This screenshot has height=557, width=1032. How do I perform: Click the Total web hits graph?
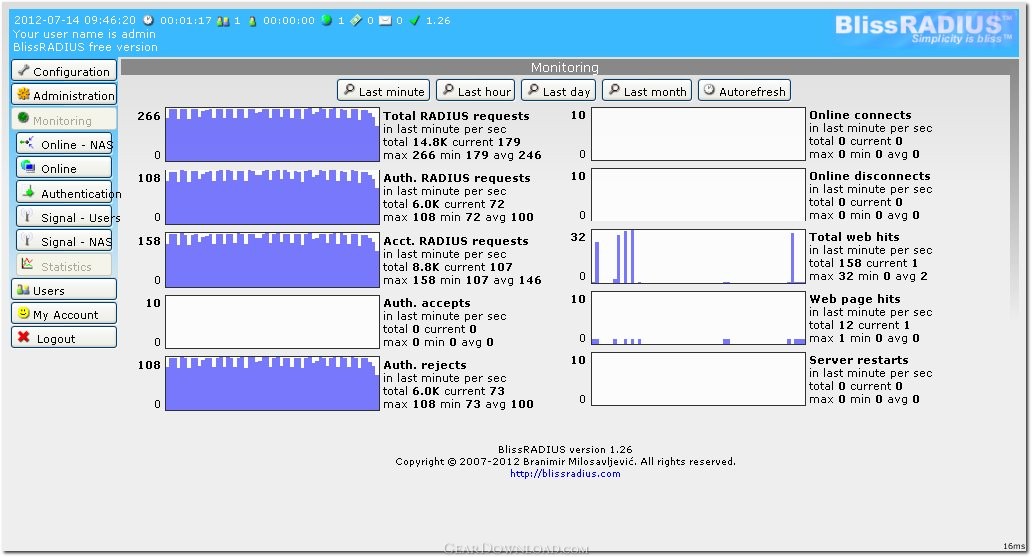[698, 256]
